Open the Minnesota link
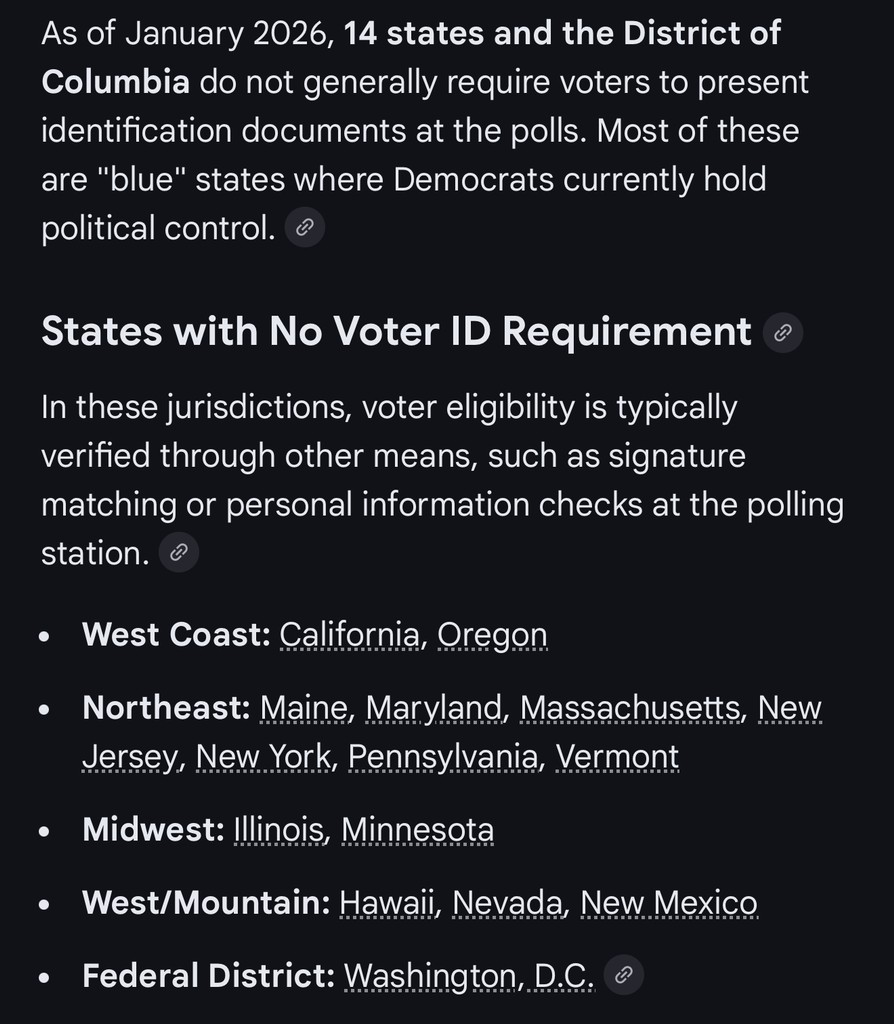This screenshot has width=894, height=1024. tap(417, 830)
